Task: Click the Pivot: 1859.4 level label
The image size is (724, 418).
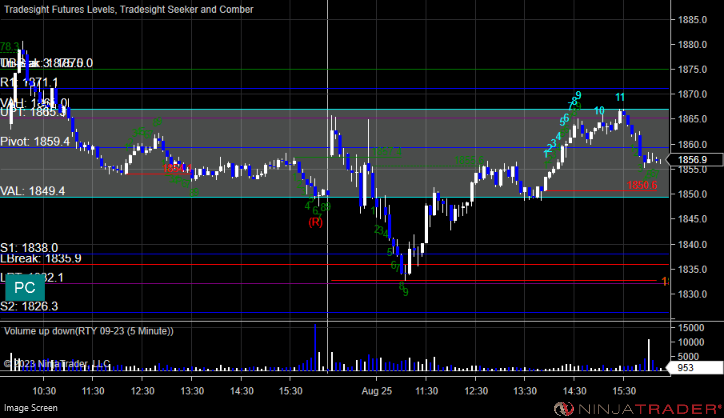Action: pyautogui.click(x=35, y=141)
